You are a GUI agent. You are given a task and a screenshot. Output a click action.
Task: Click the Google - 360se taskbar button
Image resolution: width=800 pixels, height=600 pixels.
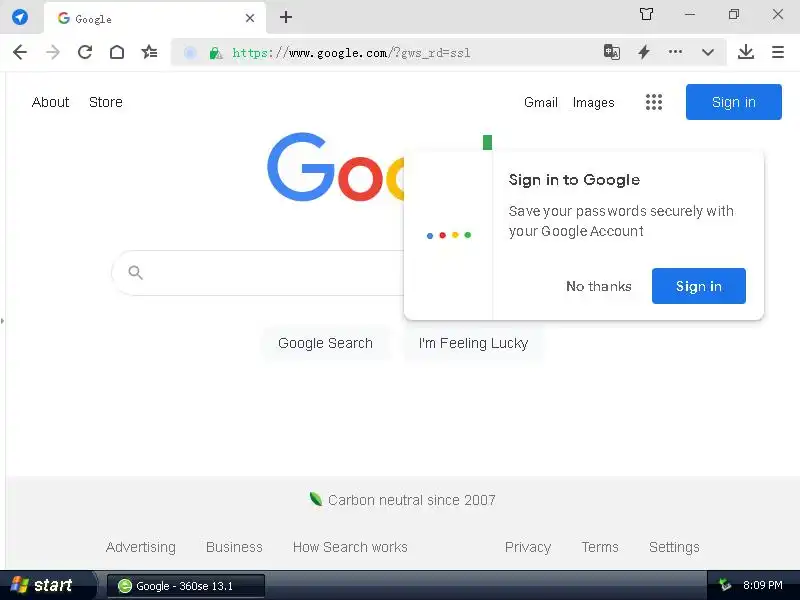(186, 586)
